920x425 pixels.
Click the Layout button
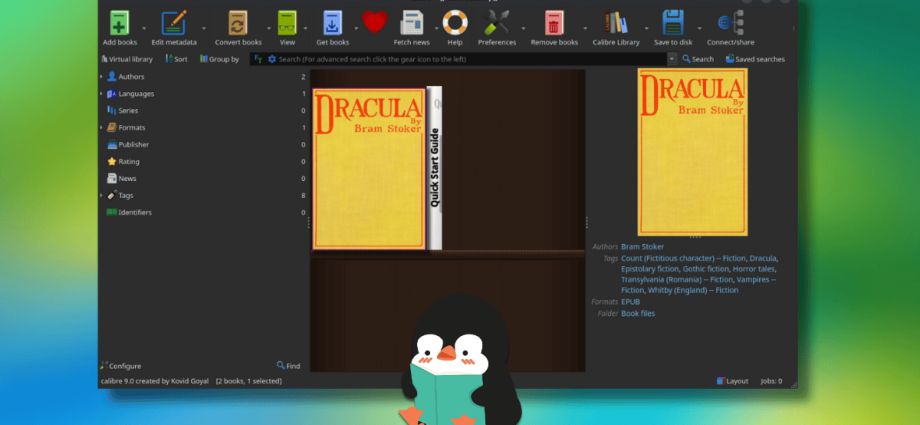733,381
